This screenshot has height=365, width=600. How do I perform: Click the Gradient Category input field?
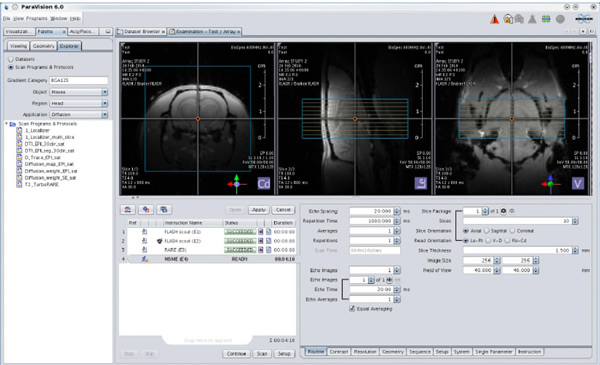point(79,80)
